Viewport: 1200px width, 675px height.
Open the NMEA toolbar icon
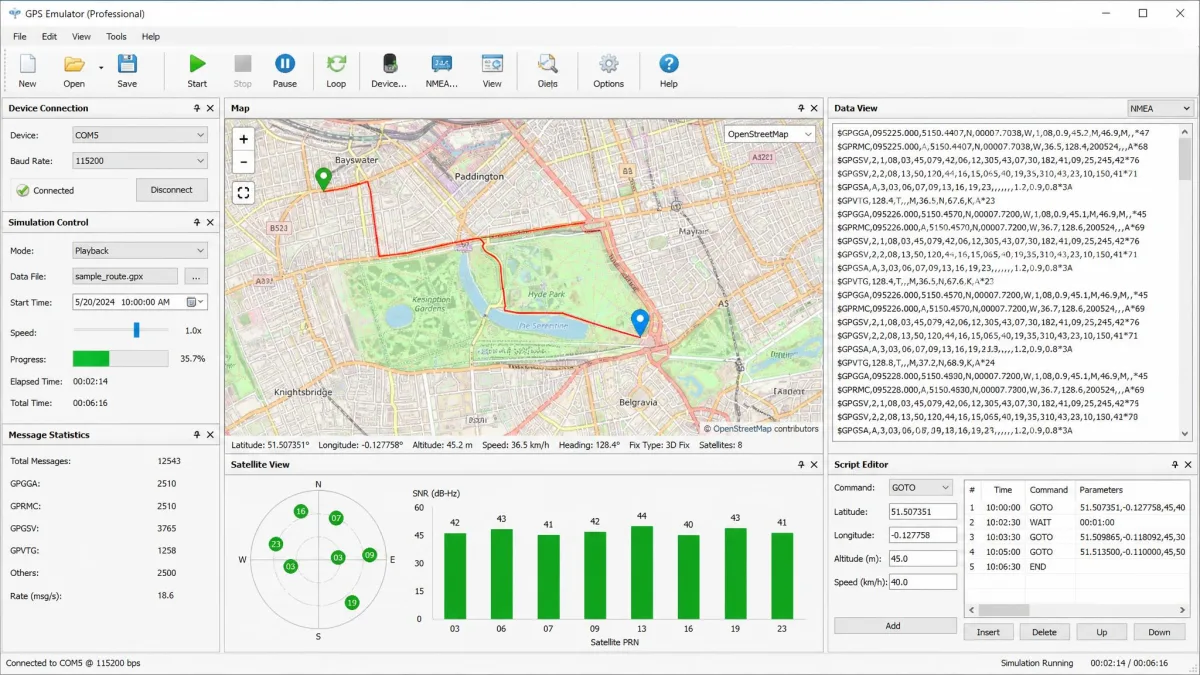[x=441, y=65]
